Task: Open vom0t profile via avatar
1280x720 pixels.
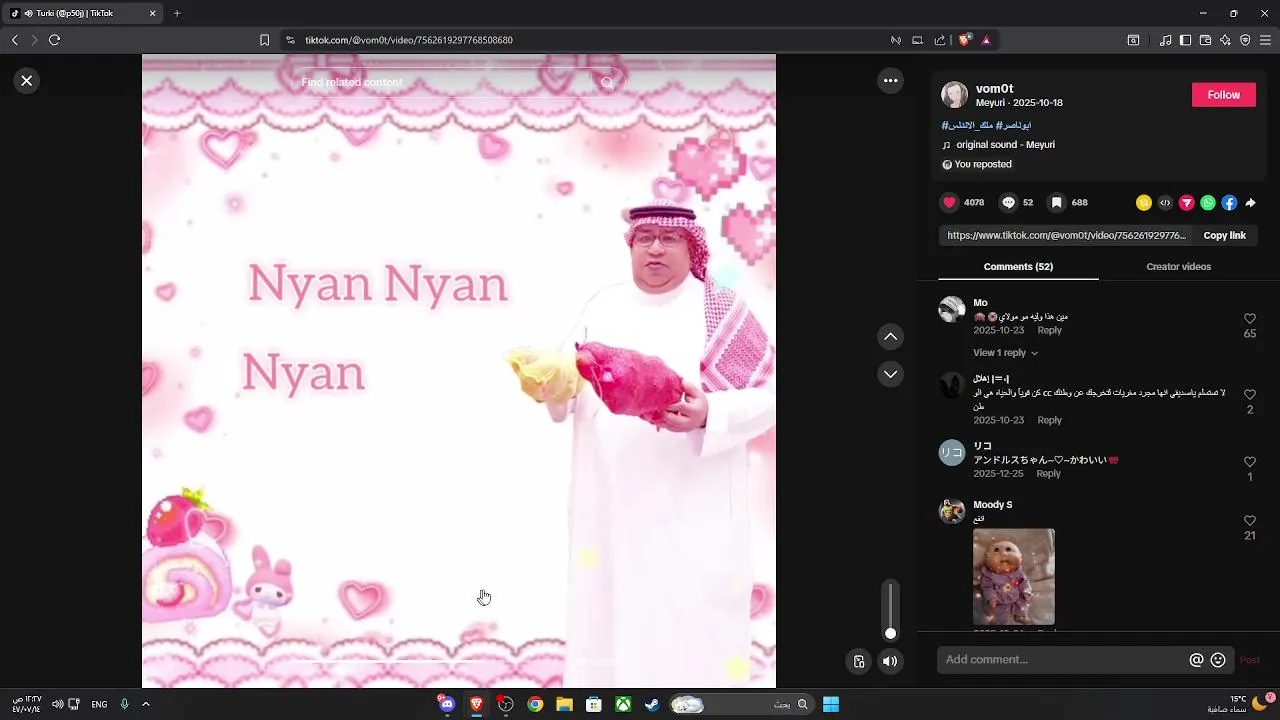Action: [955, 95]
